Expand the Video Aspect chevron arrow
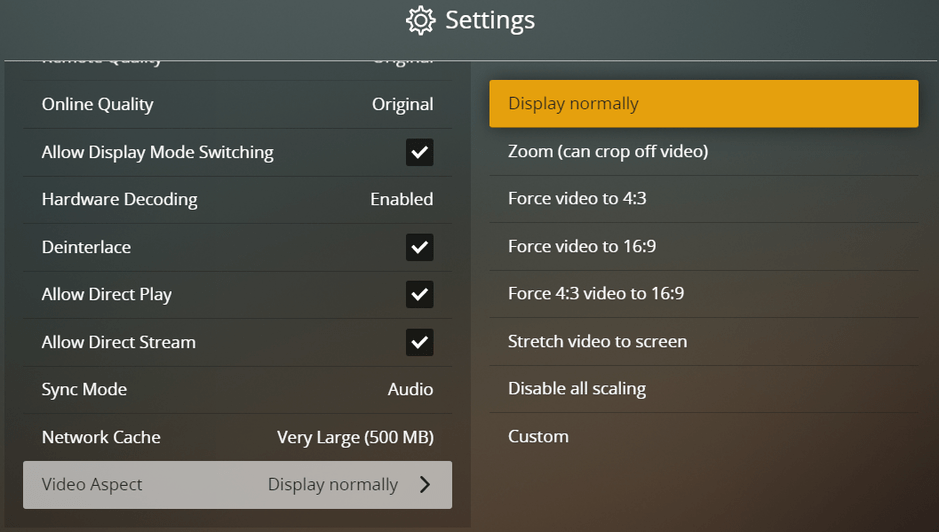 point(425,485)
